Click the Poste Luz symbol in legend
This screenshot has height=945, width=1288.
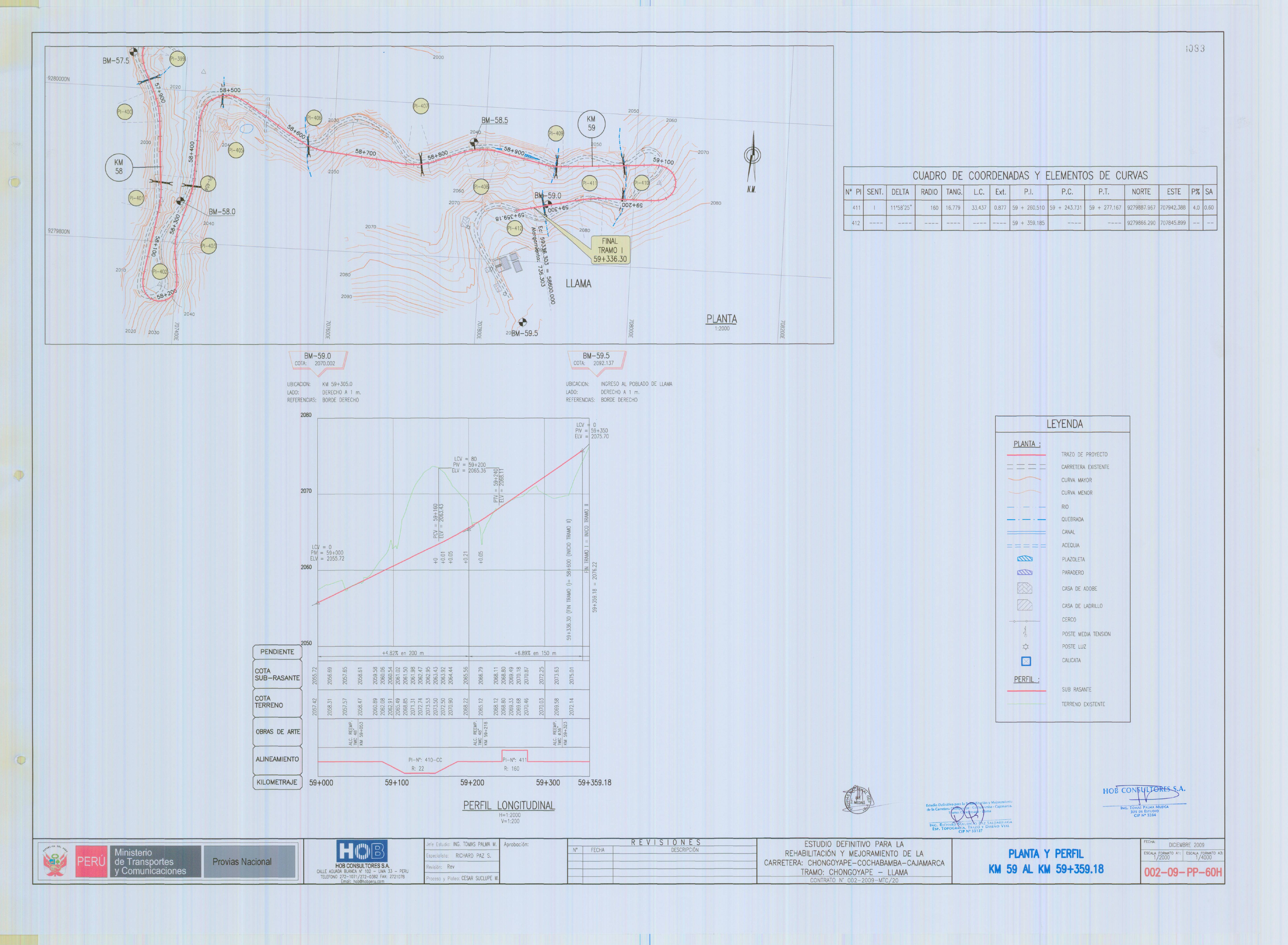(x=1026, y=647)
